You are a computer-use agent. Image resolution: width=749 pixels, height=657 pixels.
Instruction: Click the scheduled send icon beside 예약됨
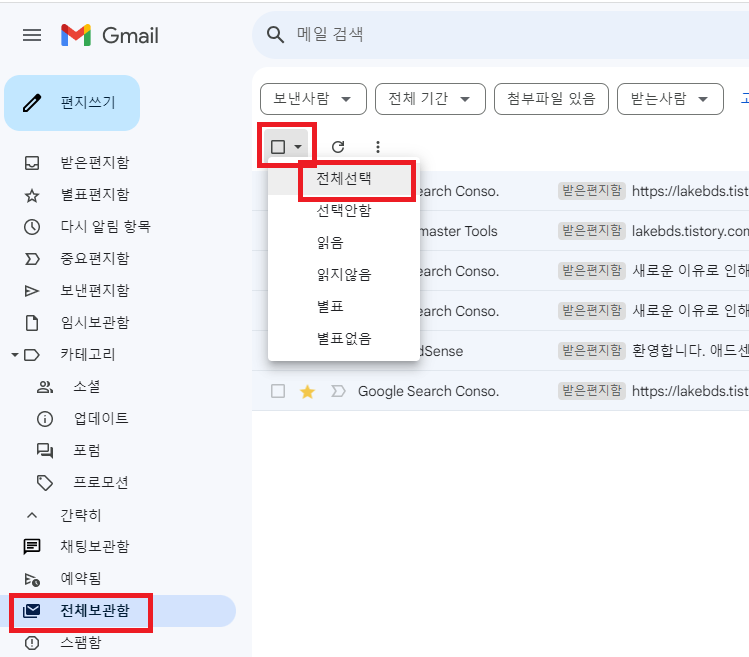32,579
